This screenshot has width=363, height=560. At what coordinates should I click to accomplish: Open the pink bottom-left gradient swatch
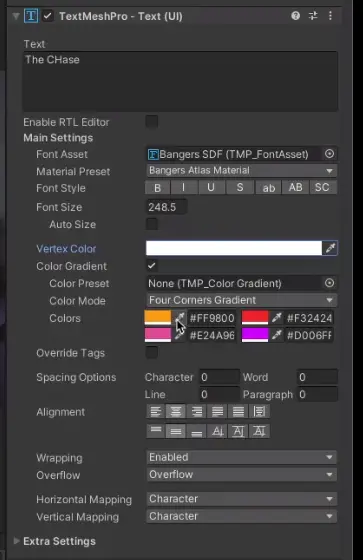click(x=158, y=335)
